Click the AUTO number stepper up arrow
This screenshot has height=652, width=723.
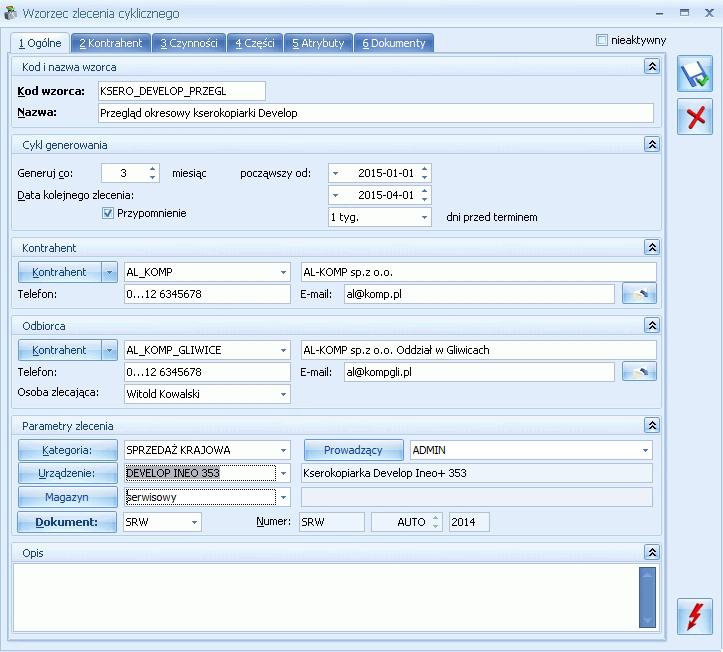coord(435,518)
